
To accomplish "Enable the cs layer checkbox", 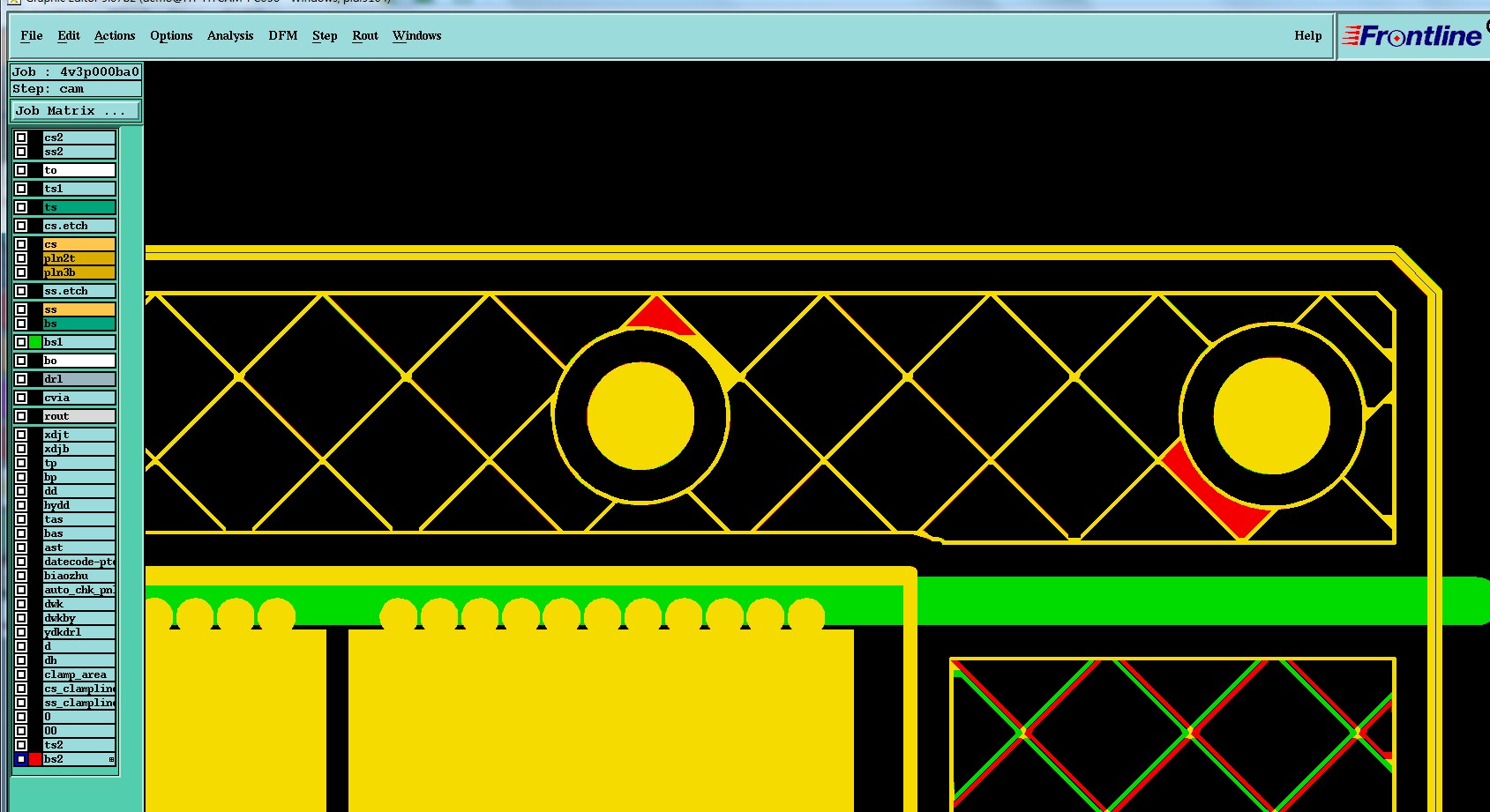I will point(21,244).
